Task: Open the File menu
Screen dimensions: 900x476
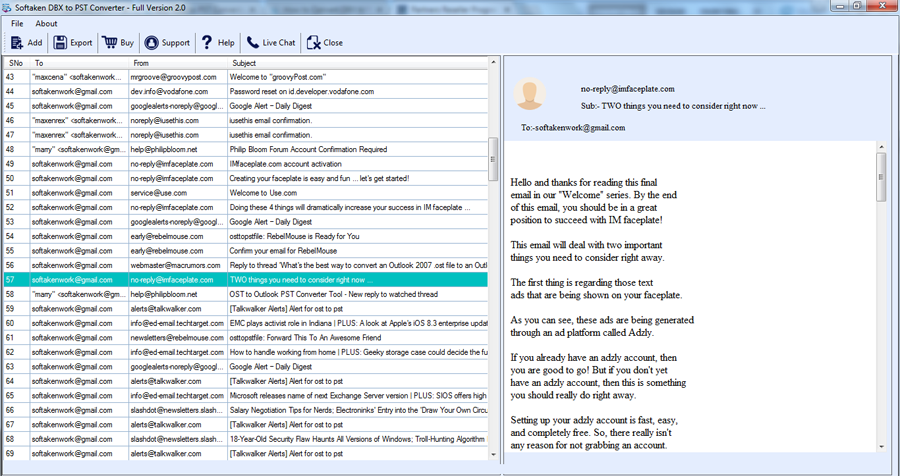Action: 17,24
